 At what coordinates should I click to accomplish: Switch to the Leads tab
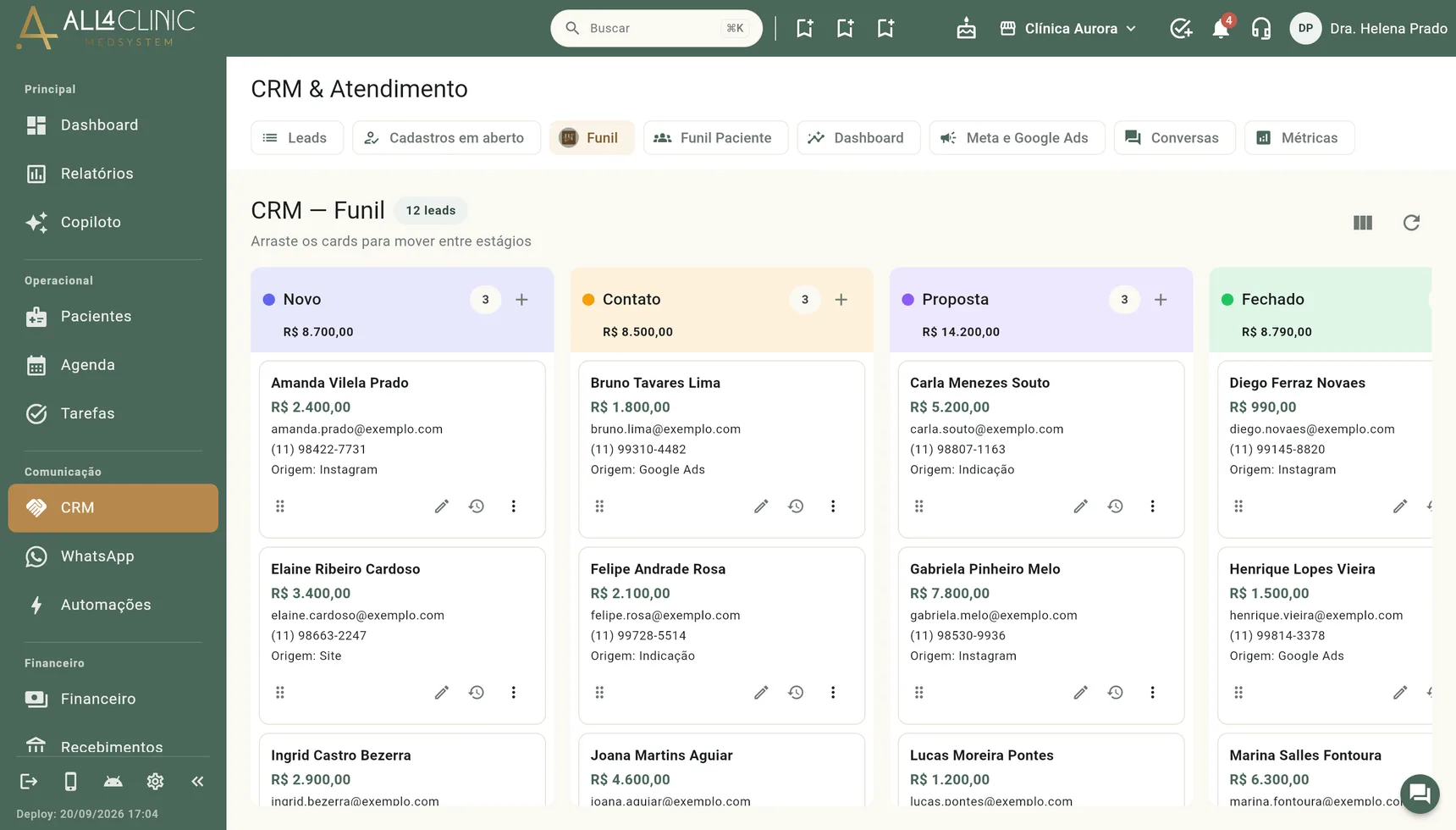click(296, 138)
